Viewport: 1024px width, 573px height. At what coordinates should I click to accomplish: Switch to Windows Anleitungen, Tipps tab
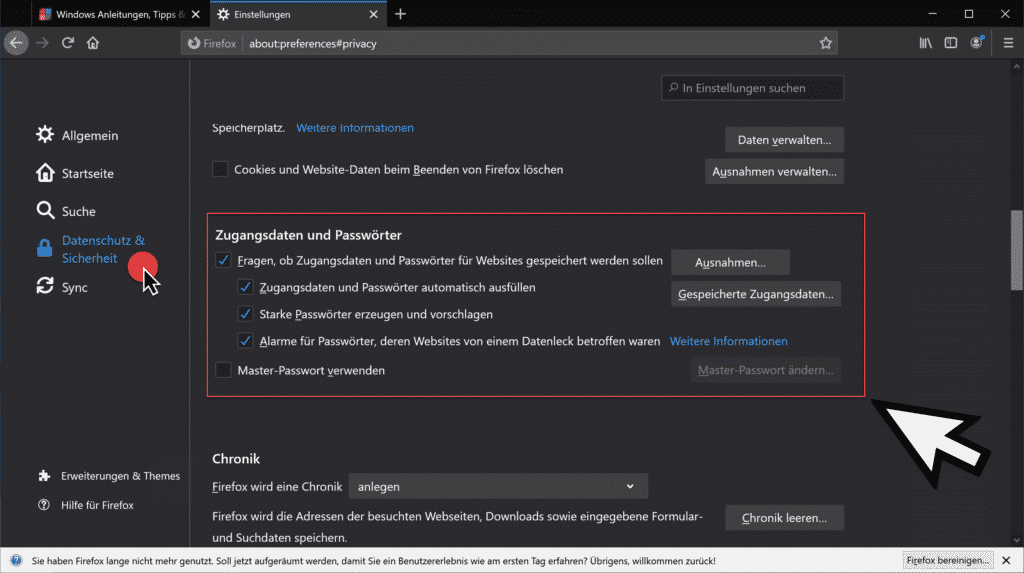[120, 14]
